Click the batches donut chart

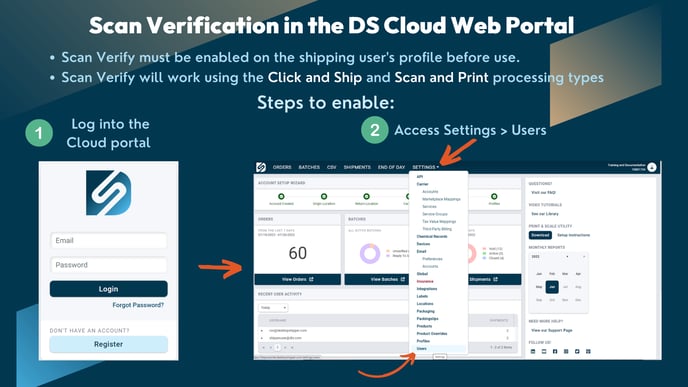coord(370,253)
